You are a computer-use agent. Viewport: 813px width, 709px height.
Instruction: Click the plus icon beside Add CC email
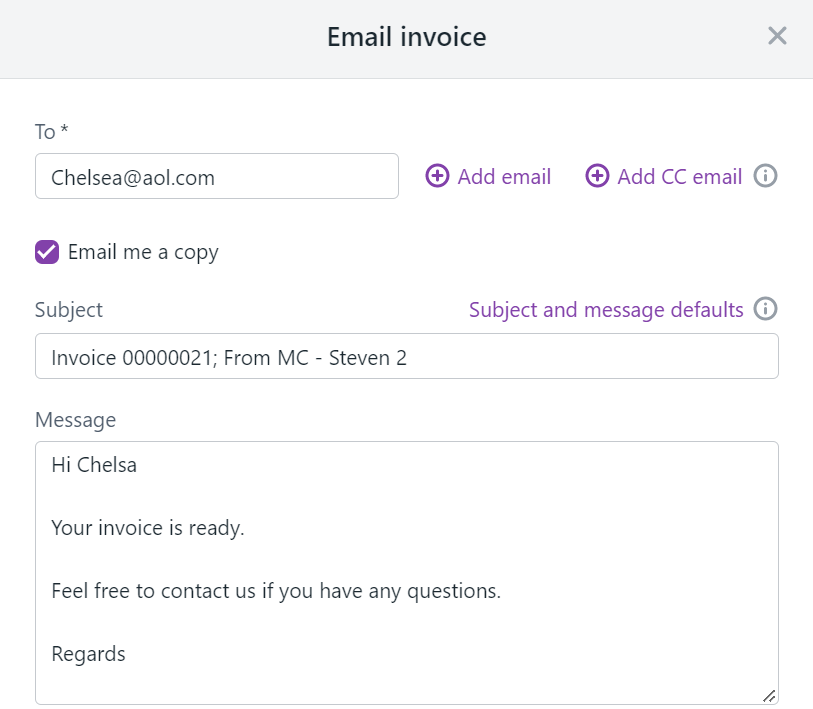coord(597,177)
